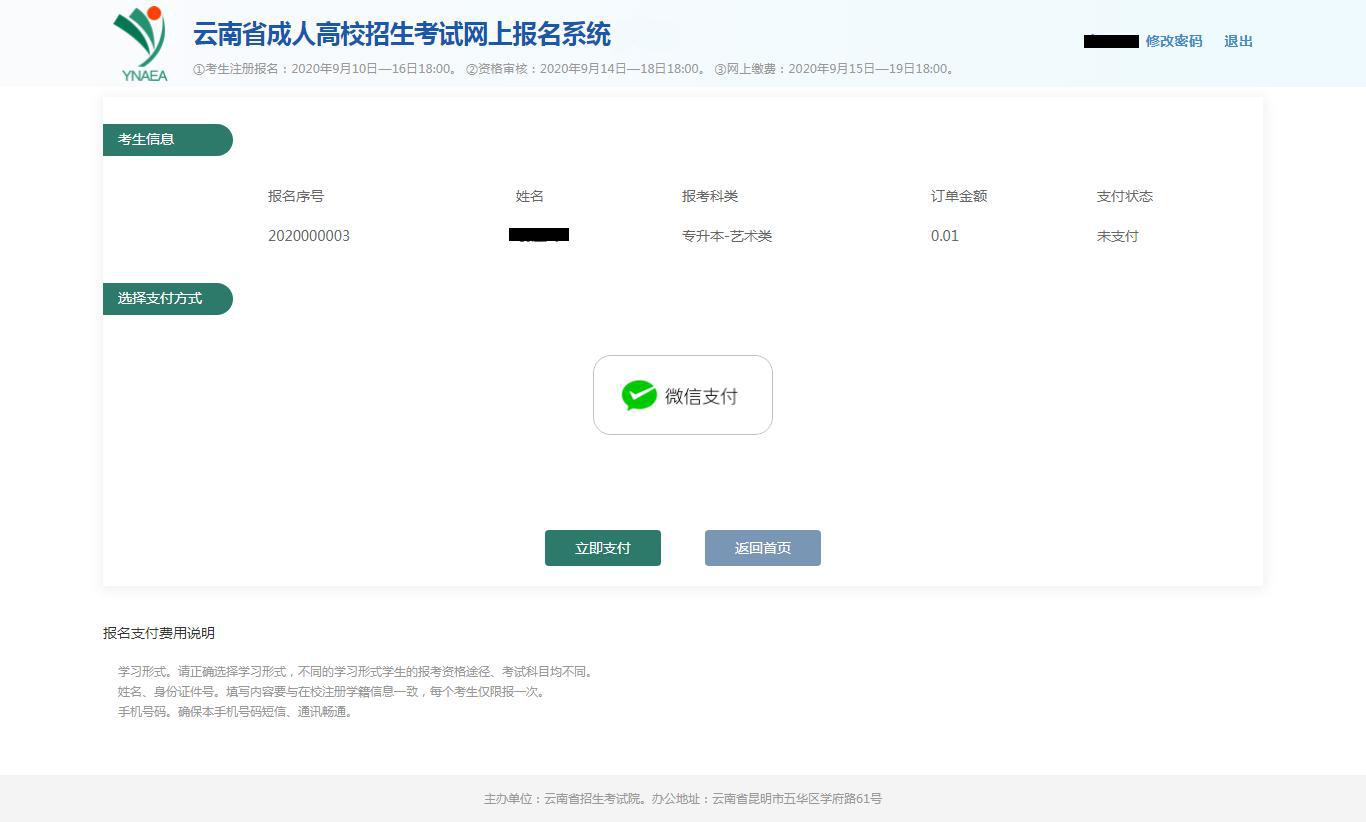Viewport: 1366px width, 822px height.
Task: Select the 专升本-艺术类 category entry
Action: pos(727,236)
